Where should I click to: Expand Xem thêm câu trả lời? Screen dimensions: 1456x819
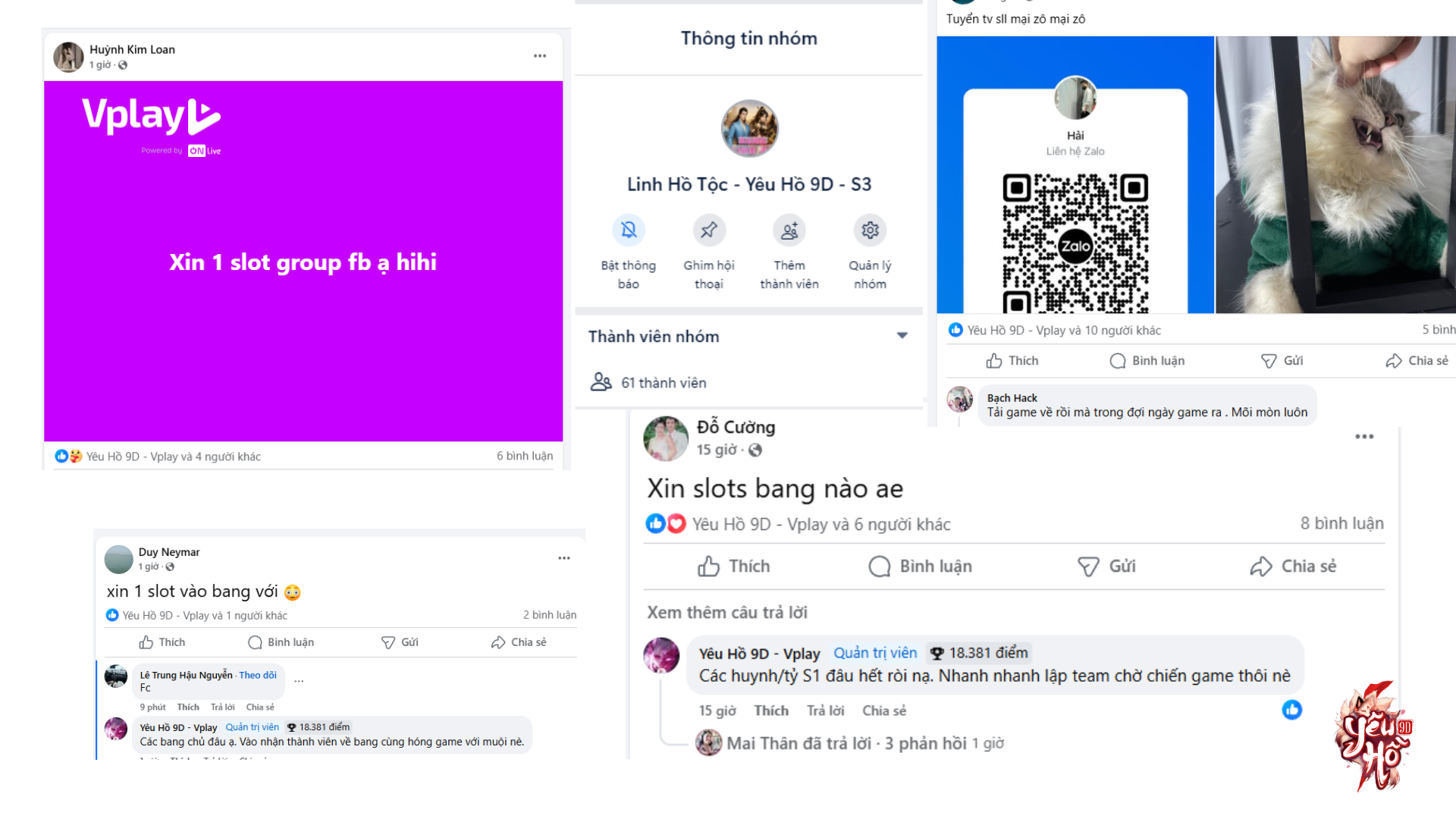[726, 612]
